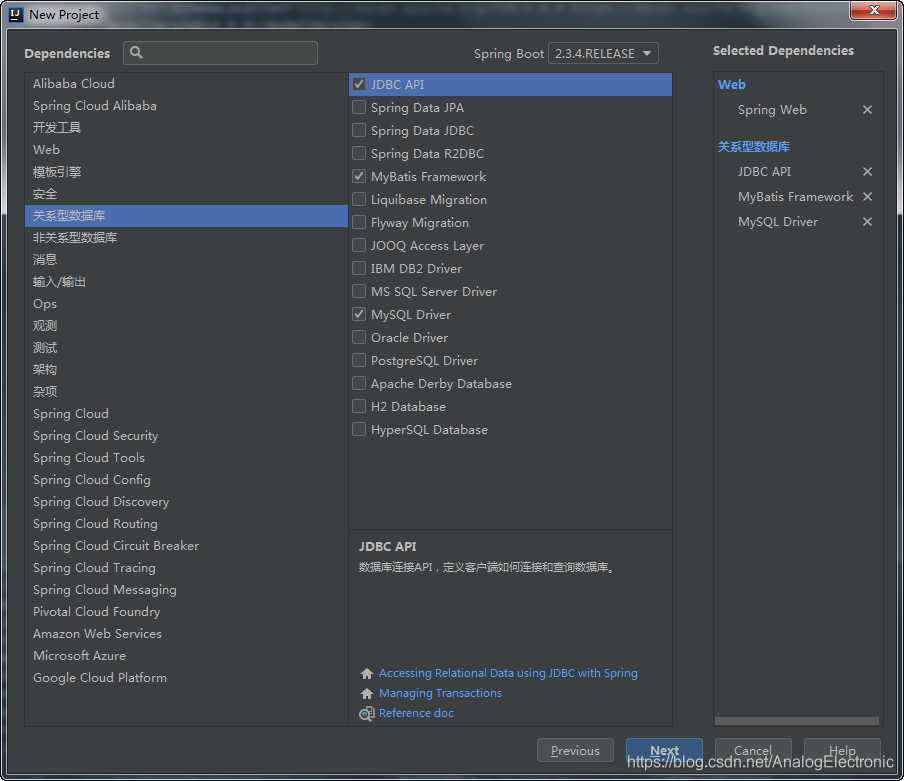This screenshot has height=781, width=904.
Task: Check HyperSQL Database
Action: point(359,429)
